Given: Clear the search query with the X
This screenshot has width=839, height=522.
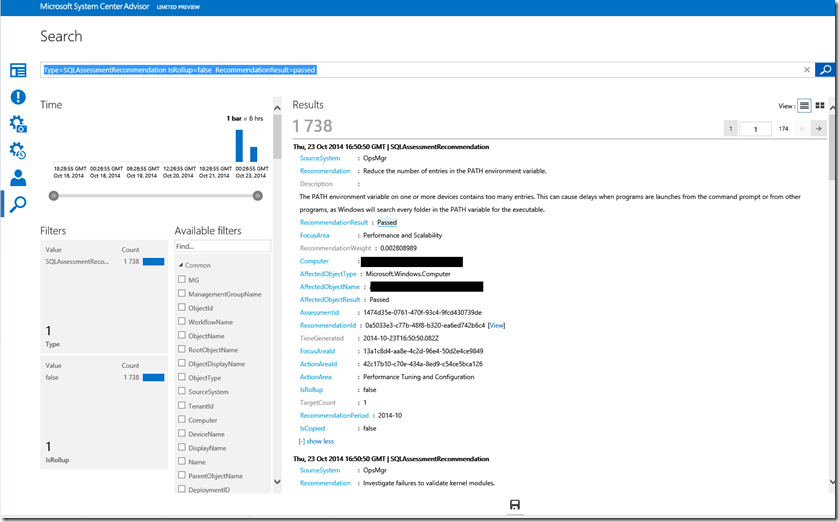Looking at the screenshot, I should click(x=807, y=70).
